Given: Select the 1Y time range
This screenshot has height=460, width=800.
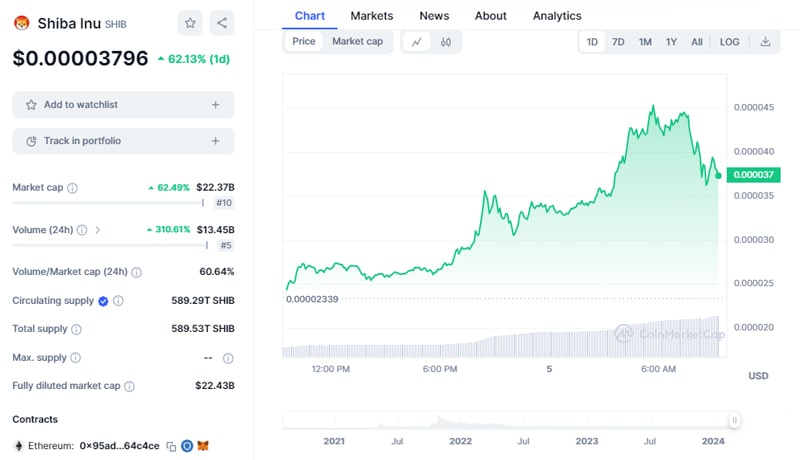Looking at the screenshot, I should coord(671,42).
